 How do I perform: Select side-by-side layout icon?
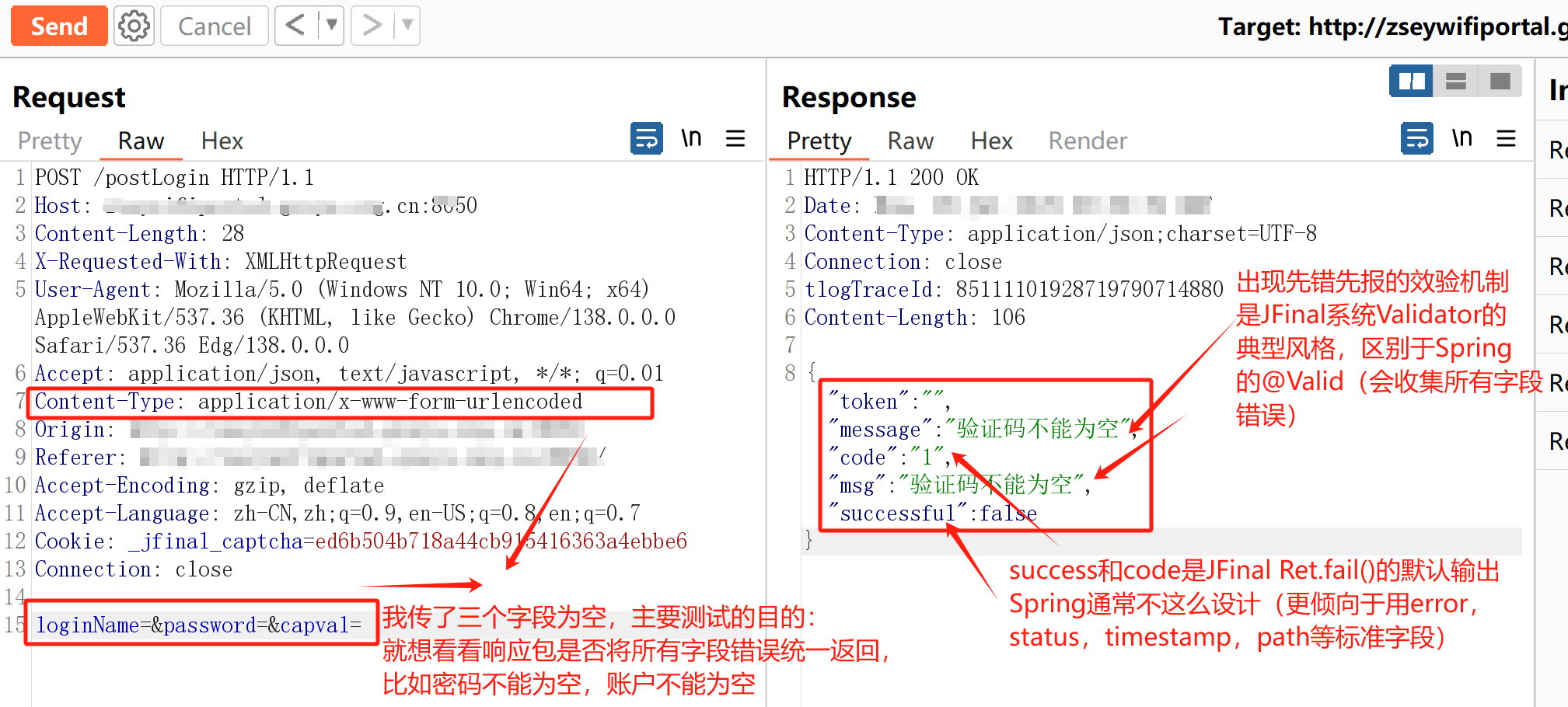click(x=1411, y=81)
